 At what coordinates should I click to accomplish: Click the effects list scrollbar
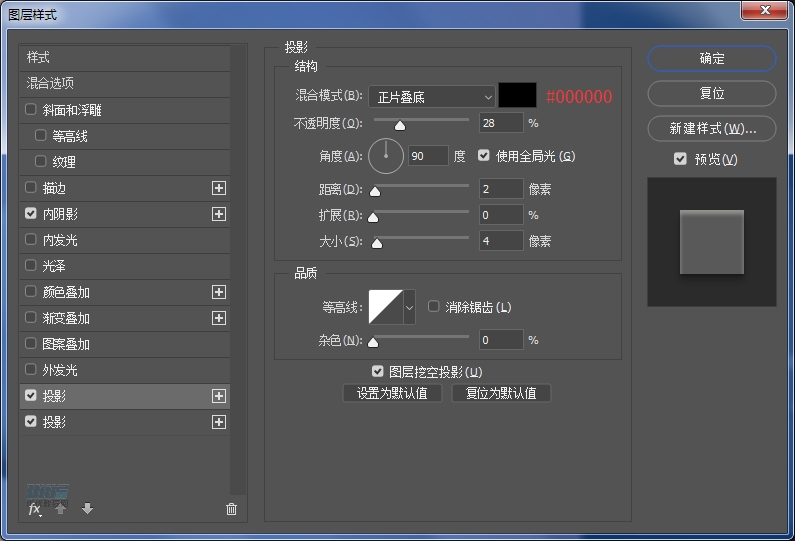coord(237,270)
